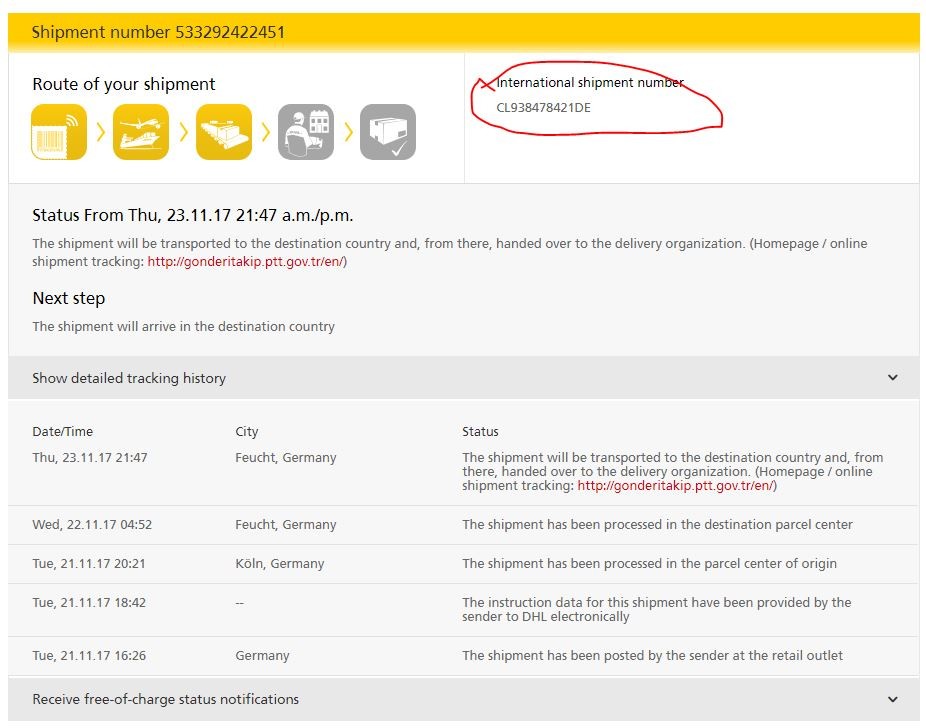The image size is (926, 728).
Task: Click the City column header
Action: pyautogui.click(x=247, y=432)
